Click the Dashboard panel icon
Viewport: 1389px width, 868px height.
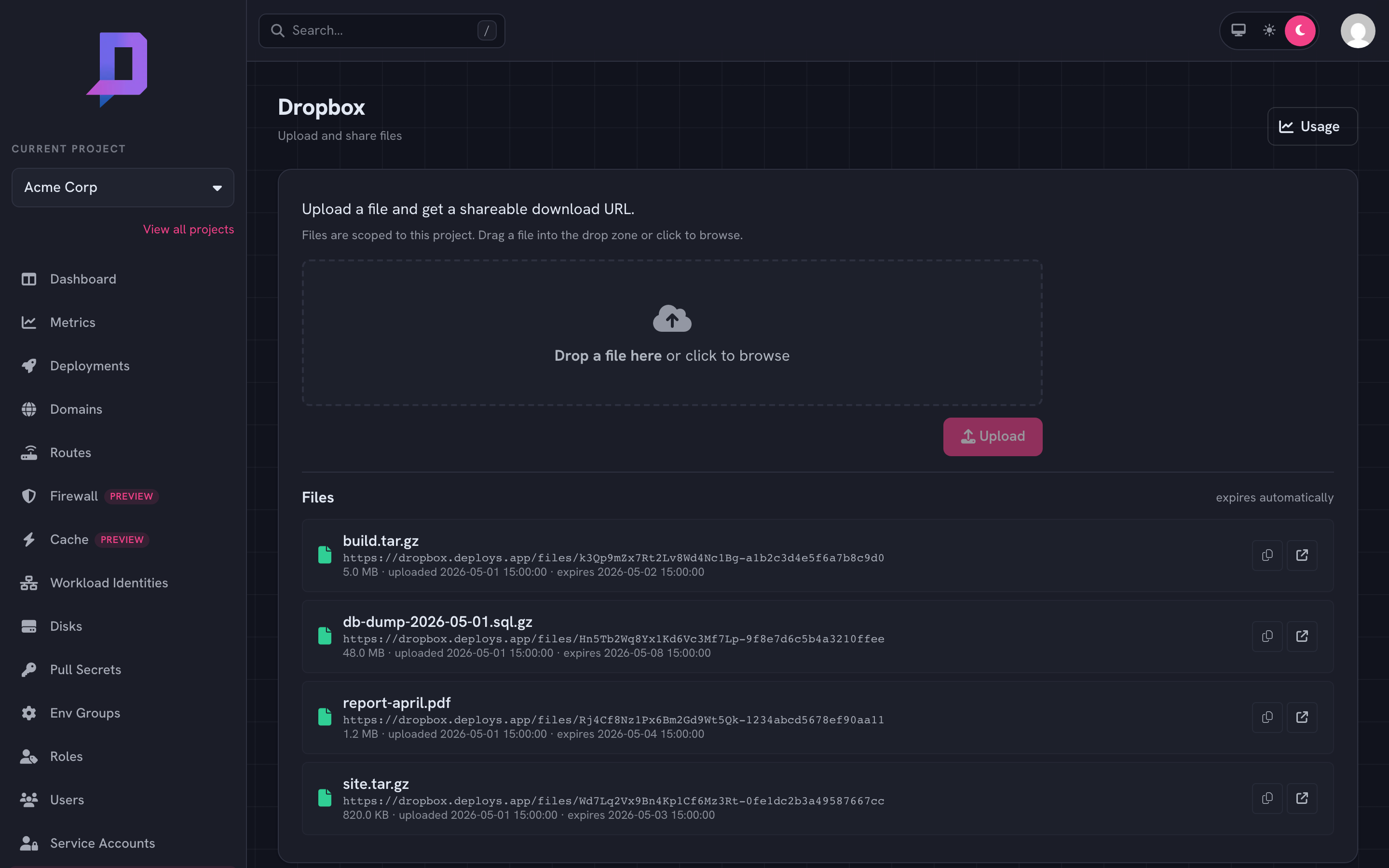pos(29,279)
